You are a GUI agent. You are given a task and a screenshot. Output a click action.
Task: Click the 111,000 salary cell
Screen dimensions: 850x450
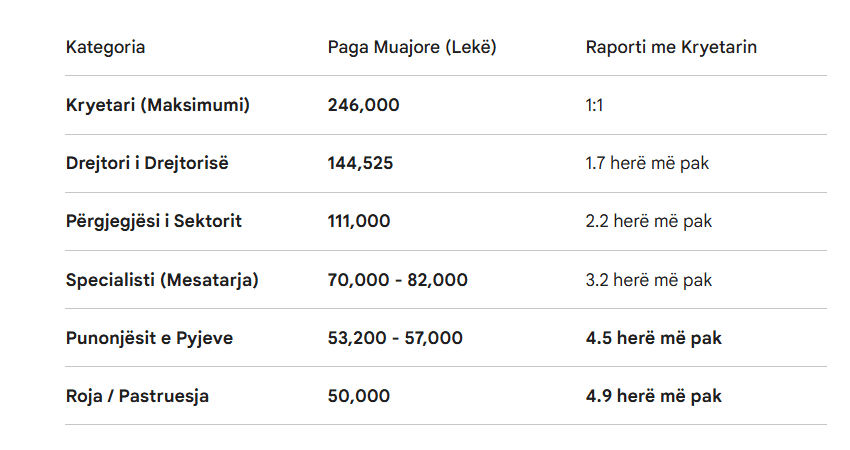point(358,221)
